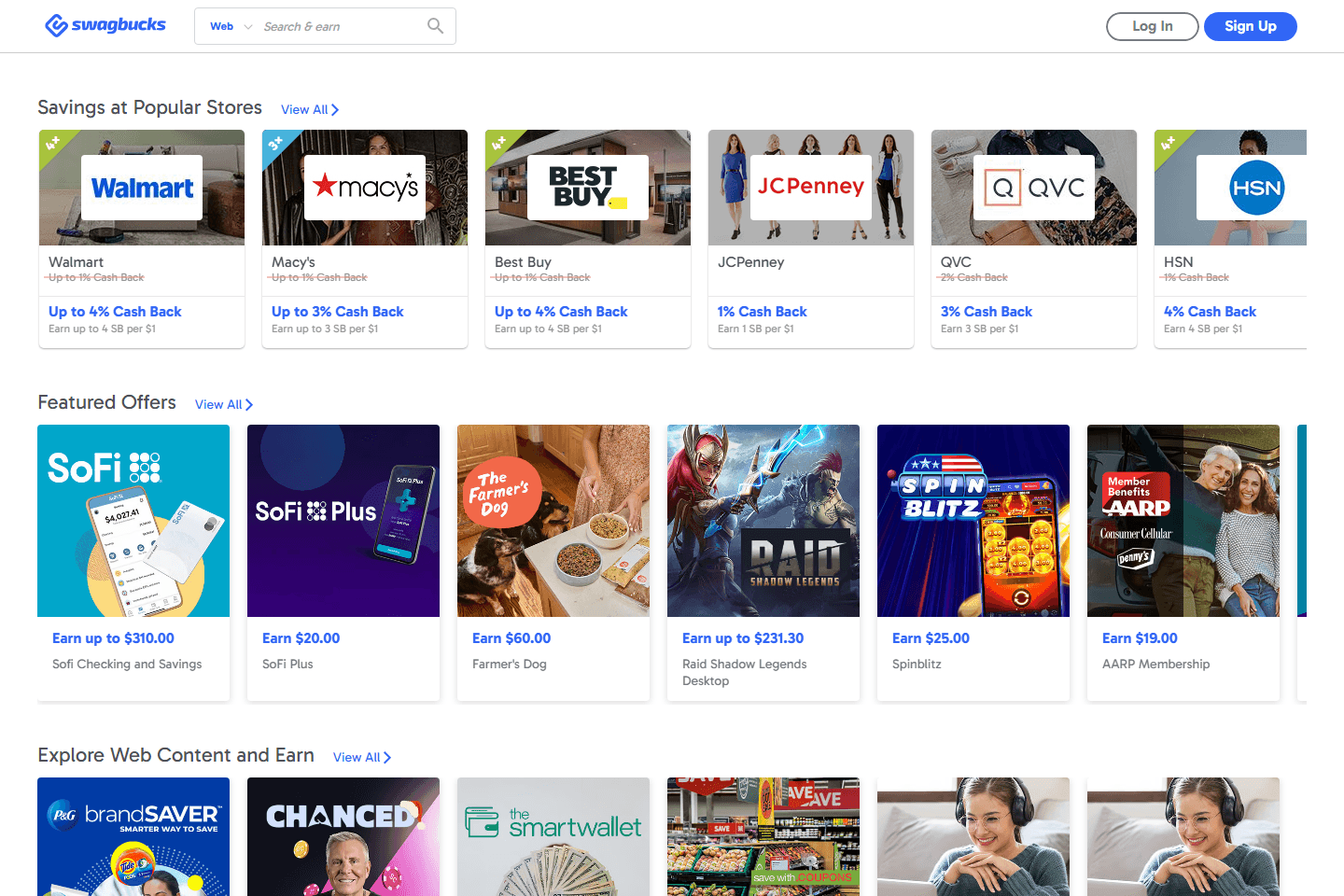Image resolution: width=1344 pixels, height=896 pixels.
Task: Open the JCPenney logo tile
Action: 811,188
